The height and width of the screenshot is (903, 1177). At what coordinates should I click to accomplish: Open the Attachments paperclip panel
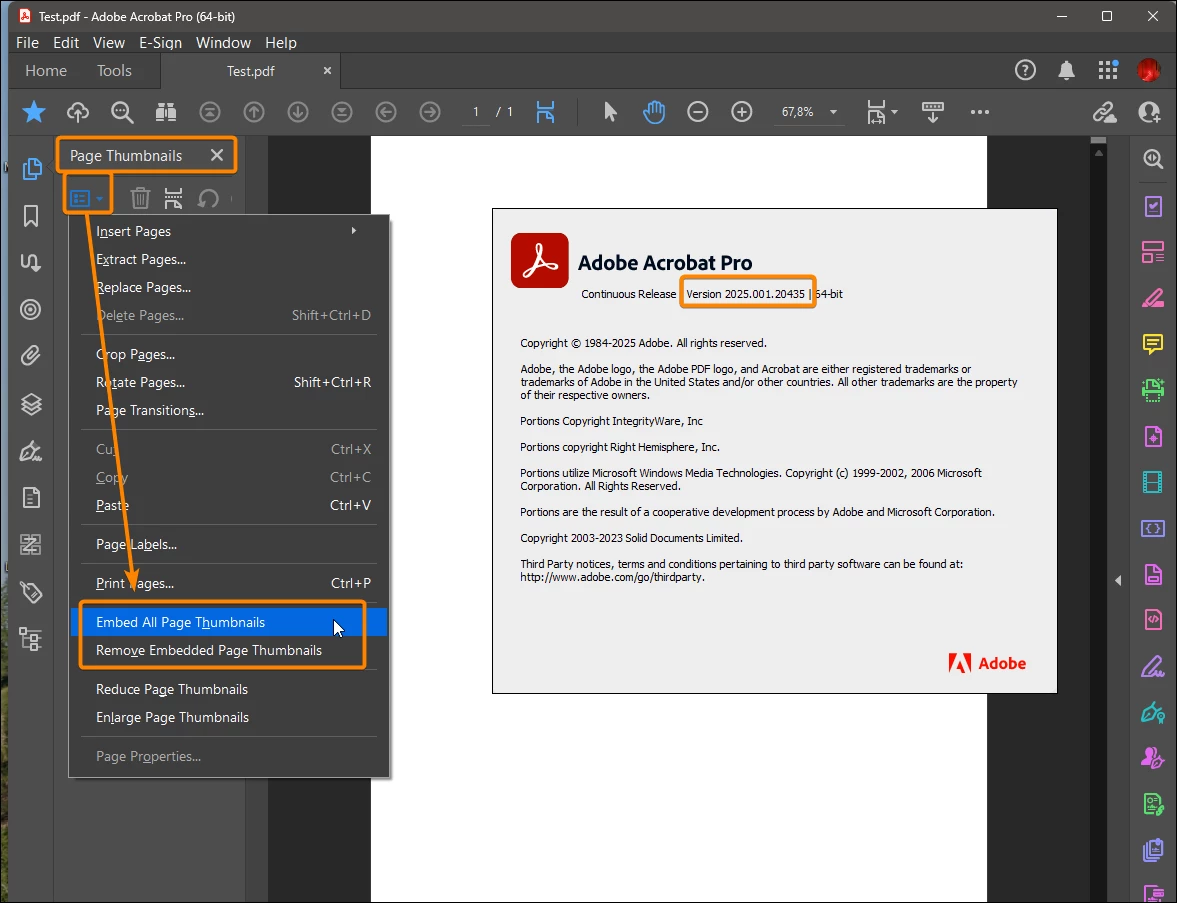click(30, 355)
